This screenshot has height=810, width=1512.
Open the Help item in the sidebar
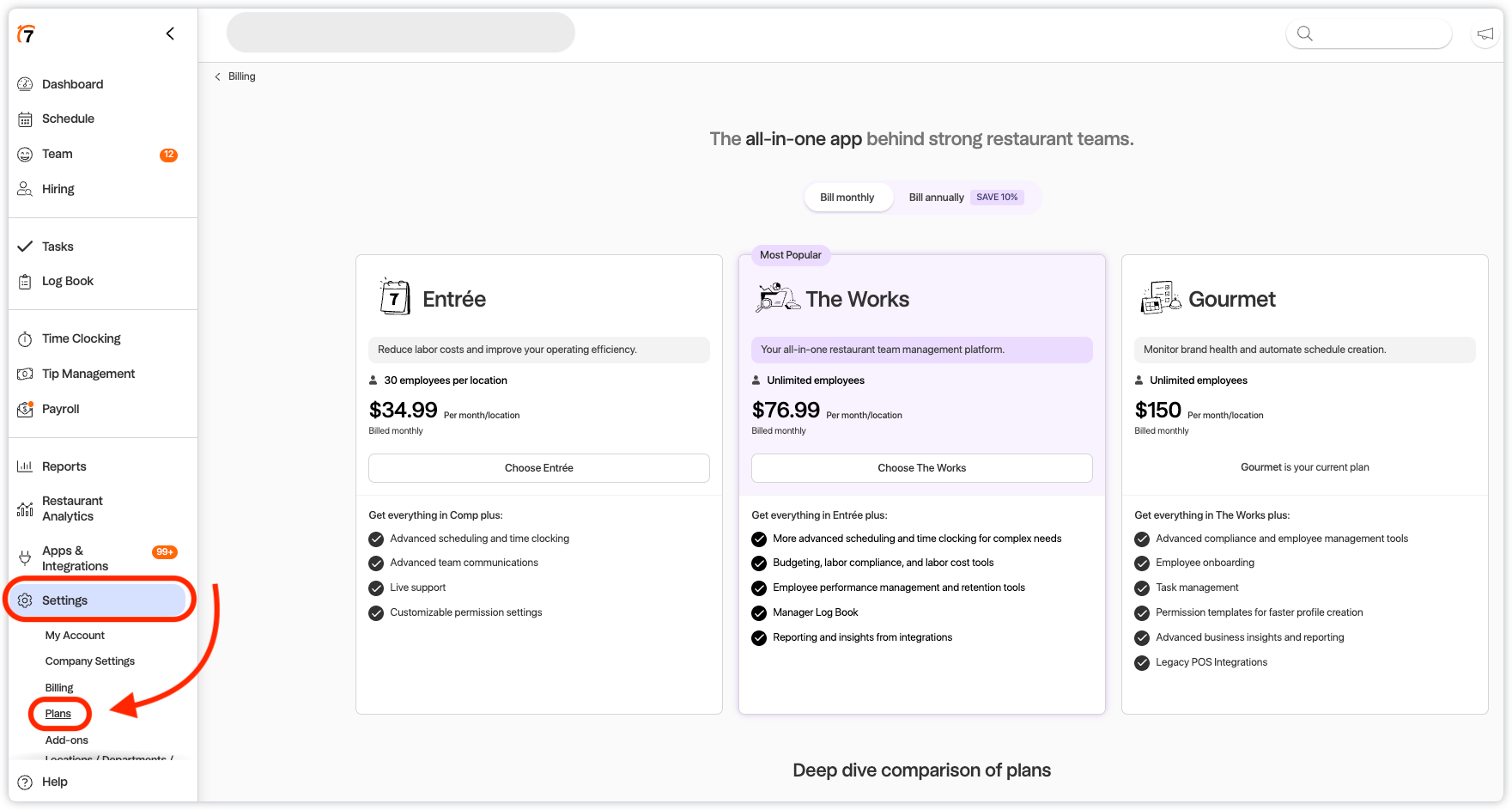point(55,782)
